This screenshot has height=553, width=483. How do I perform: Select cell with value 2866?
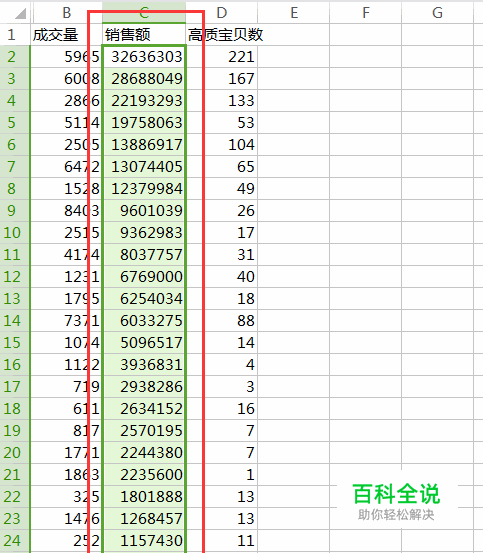point(67,101)
